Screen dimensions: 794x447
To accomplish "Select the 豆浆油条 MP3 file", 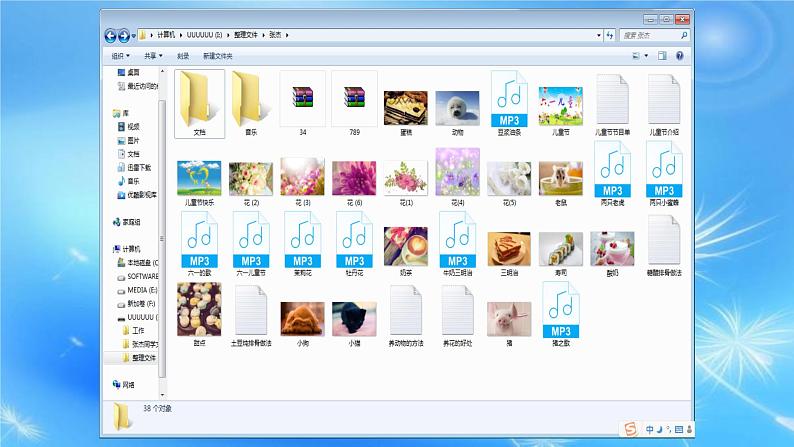I will (509, 104).
